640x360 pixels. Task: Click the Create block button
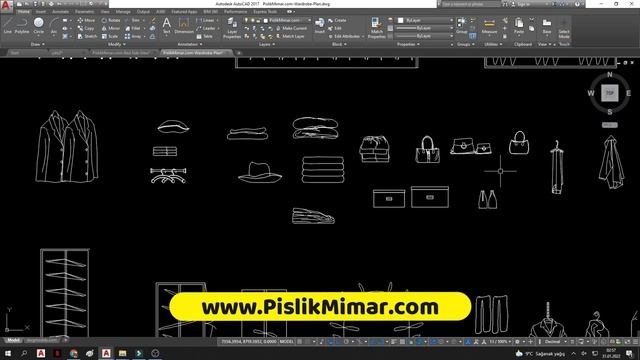point(337,20)
